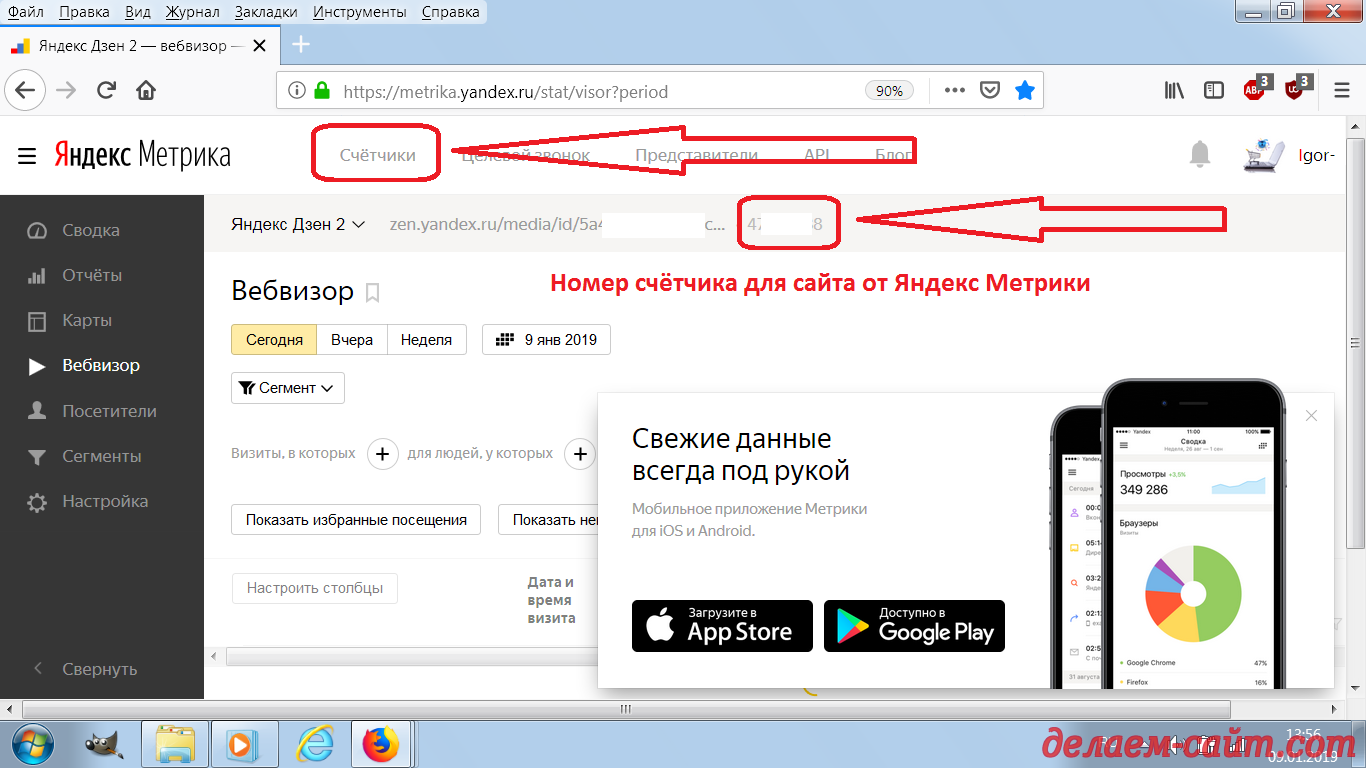Select the Неделя period
The image size is (1366, 768).
[427, 339]
